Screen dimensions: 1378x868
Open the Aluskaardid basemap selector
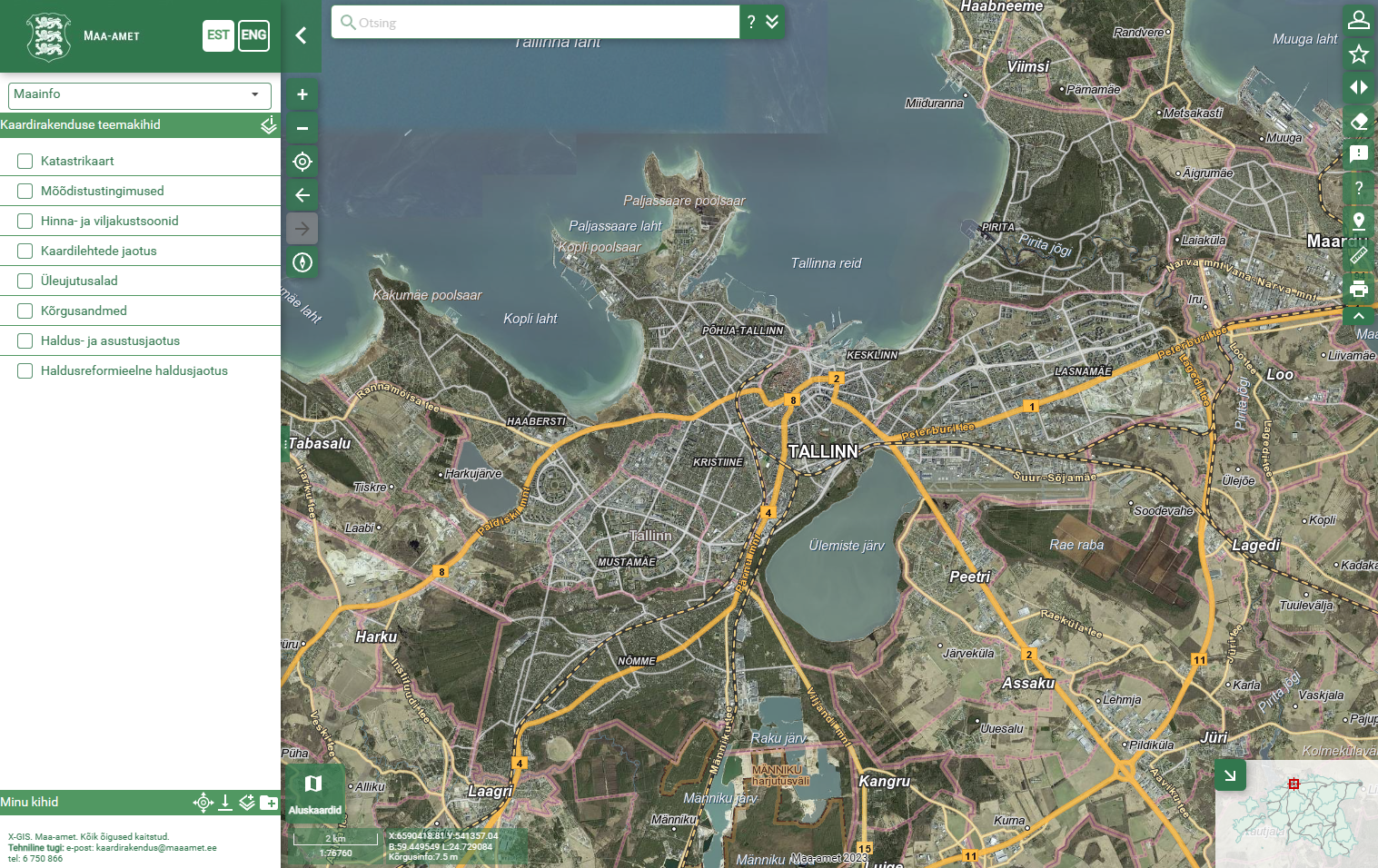coord(314,793)
